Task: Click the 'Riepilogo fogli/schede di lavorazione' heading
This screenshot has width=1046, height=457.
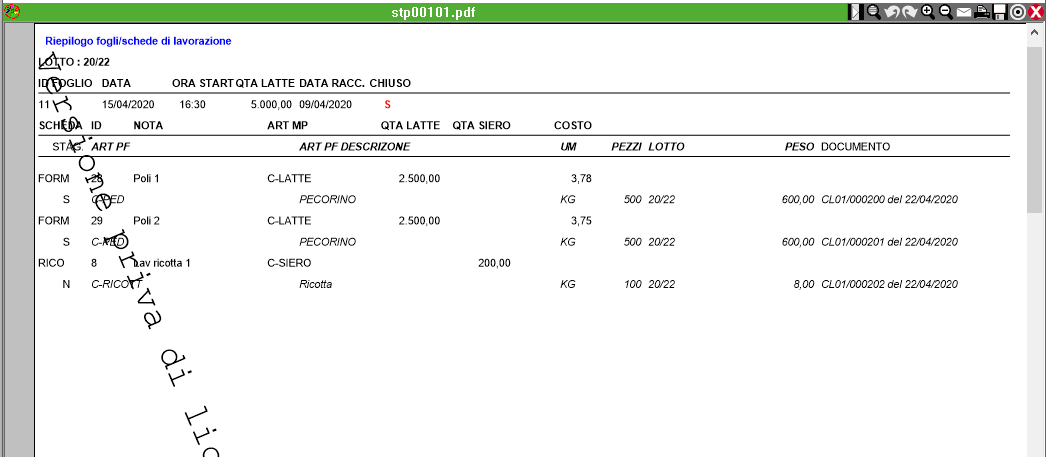Action: (138, 41)
